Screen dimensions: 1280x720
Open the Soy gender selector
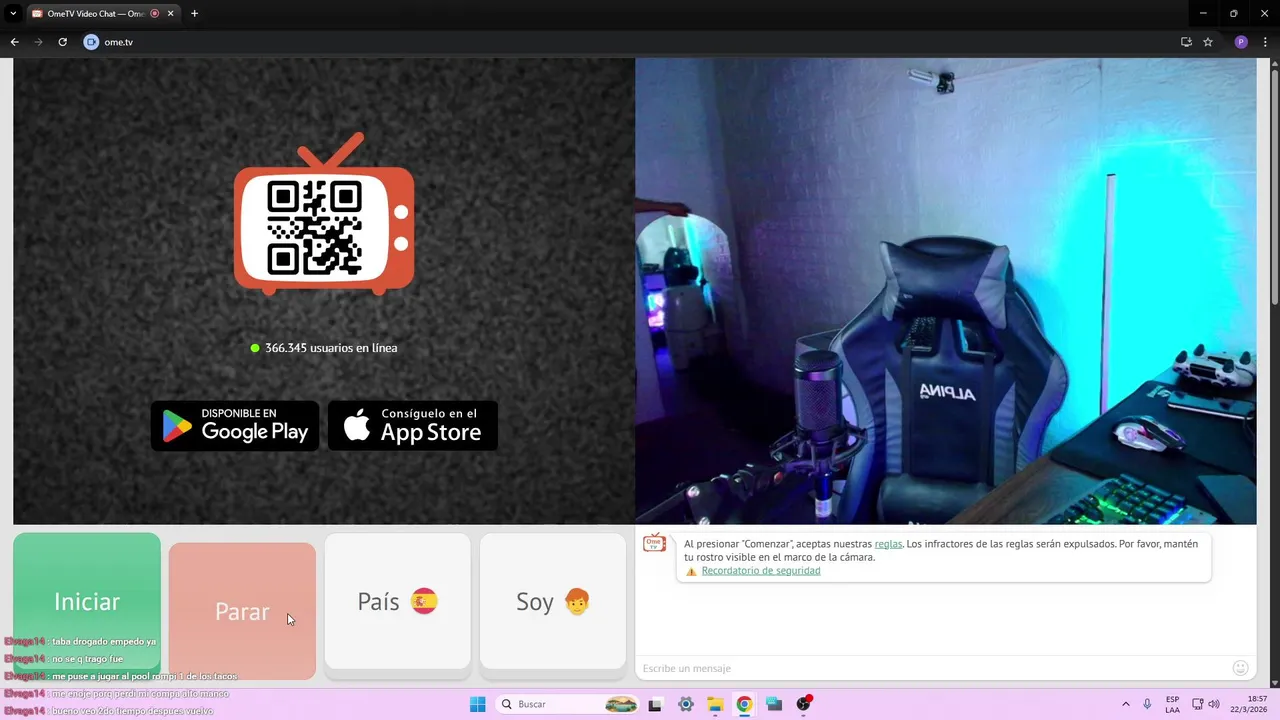(x=553, y=601)
